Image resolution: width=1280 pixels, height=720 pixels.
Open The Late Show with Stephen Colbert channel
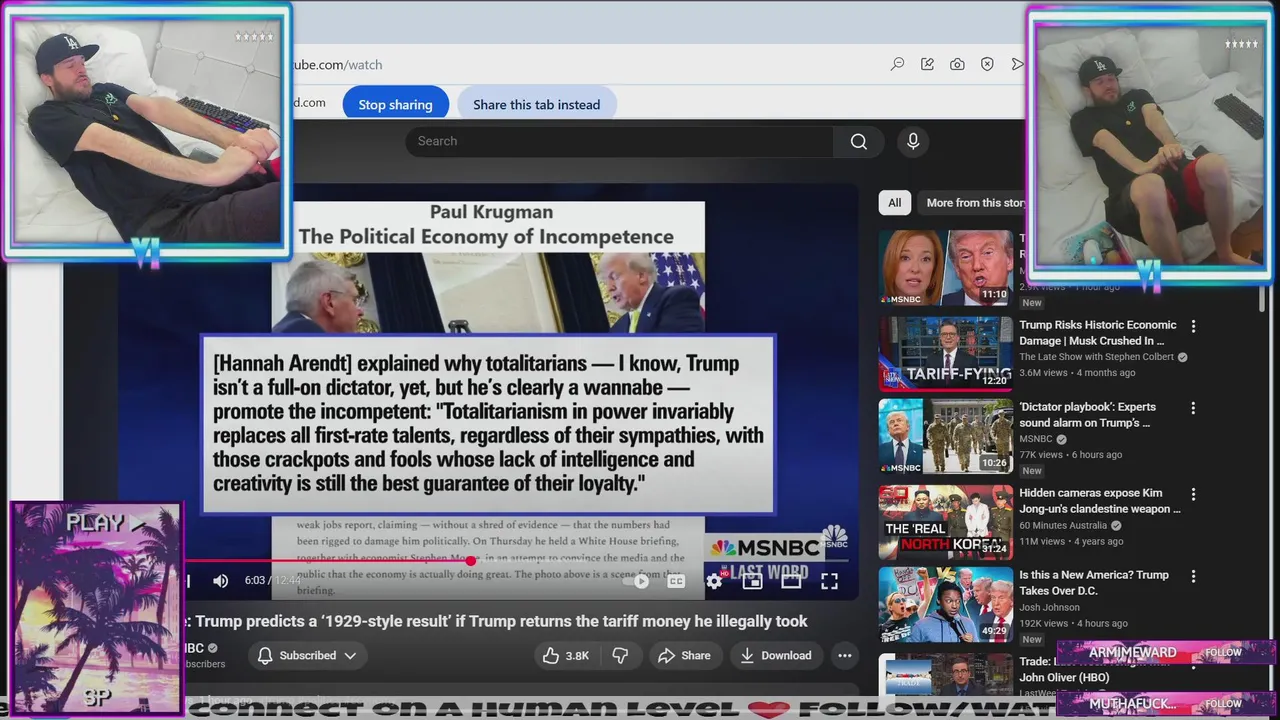click(1096, 357)
